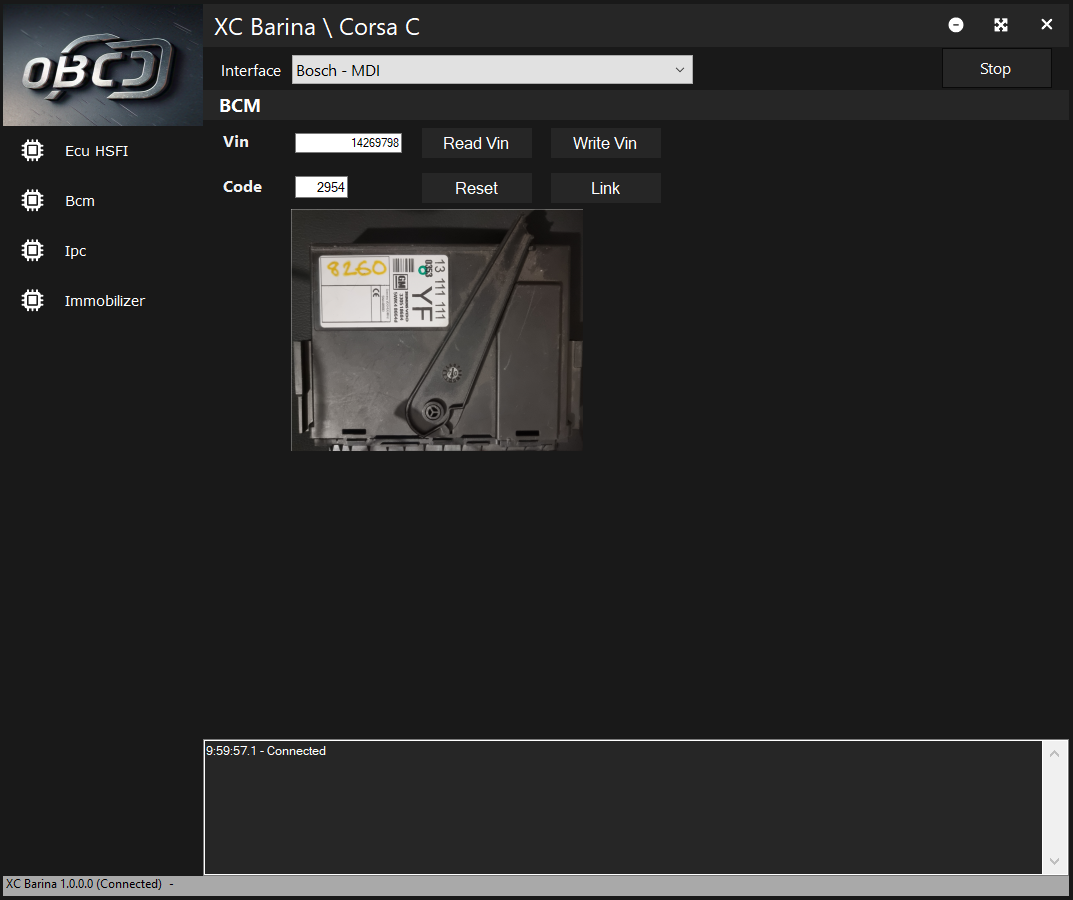Viewport: 1073px width, 900px height.
Task: Open Ipc via its chip icon
Action: coord(32,251)
